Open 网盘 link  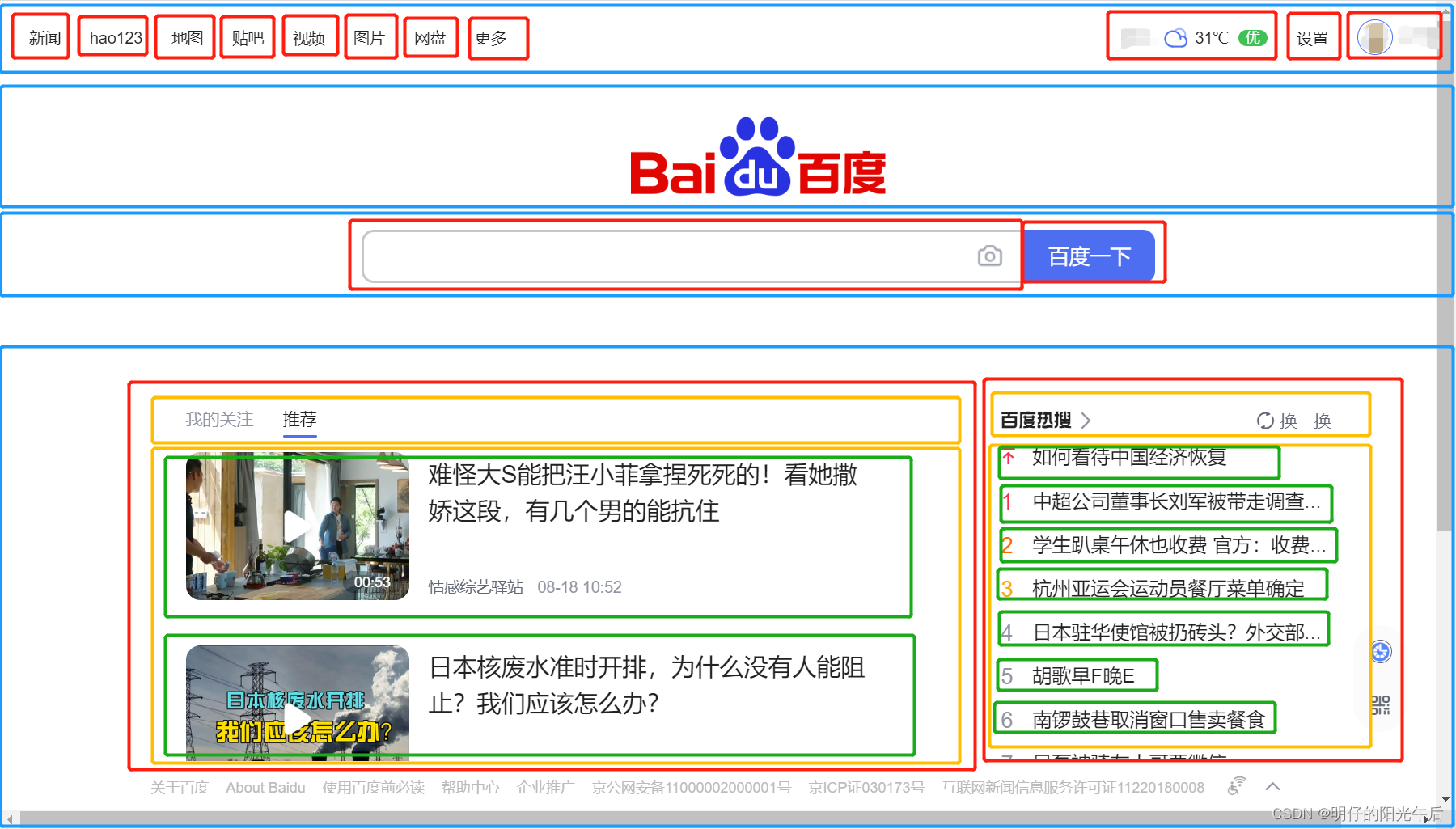430,38
